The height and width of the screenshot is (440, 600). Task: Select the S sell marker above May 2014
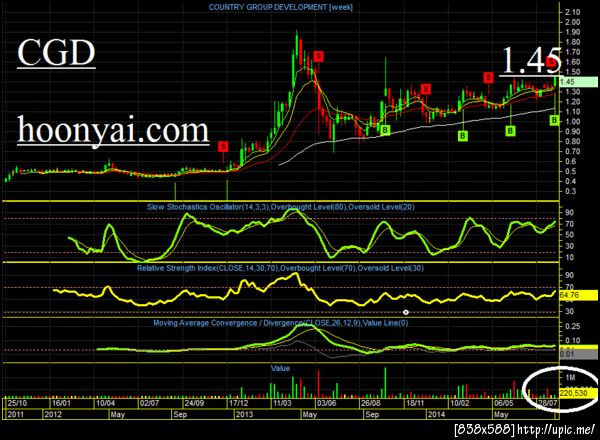(x=488, y=77)
